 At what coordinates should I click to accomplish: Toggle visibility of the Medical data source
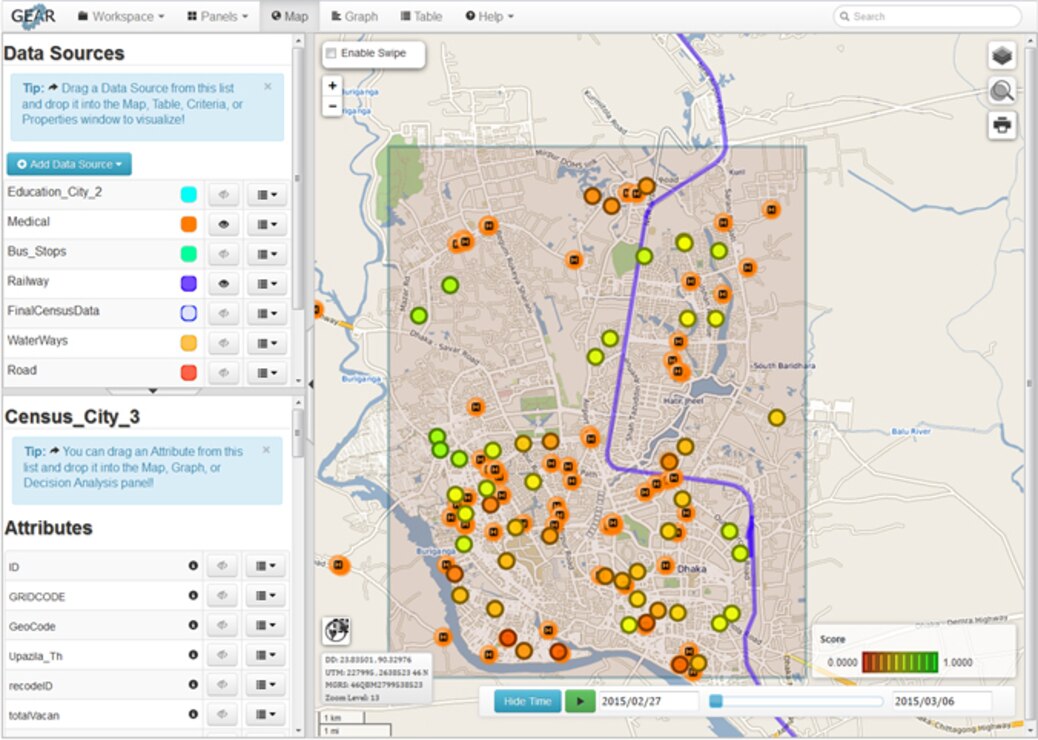click(x=222, y=222)
